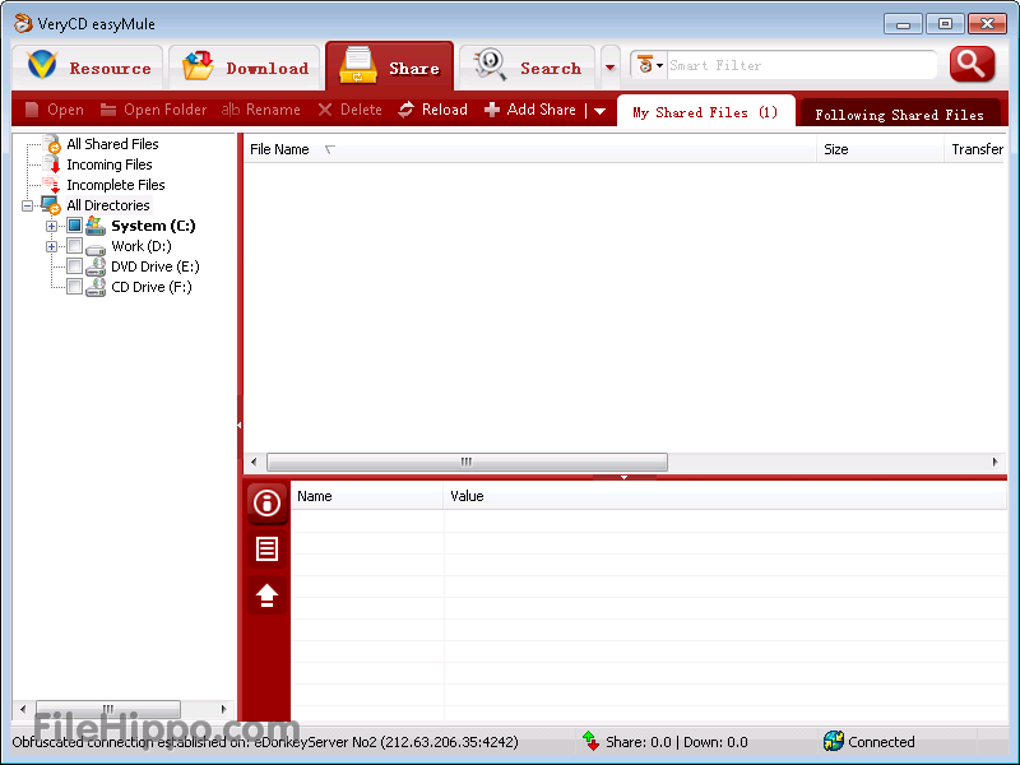
Task: Select Incoming Files in tree
Action: 109,165
